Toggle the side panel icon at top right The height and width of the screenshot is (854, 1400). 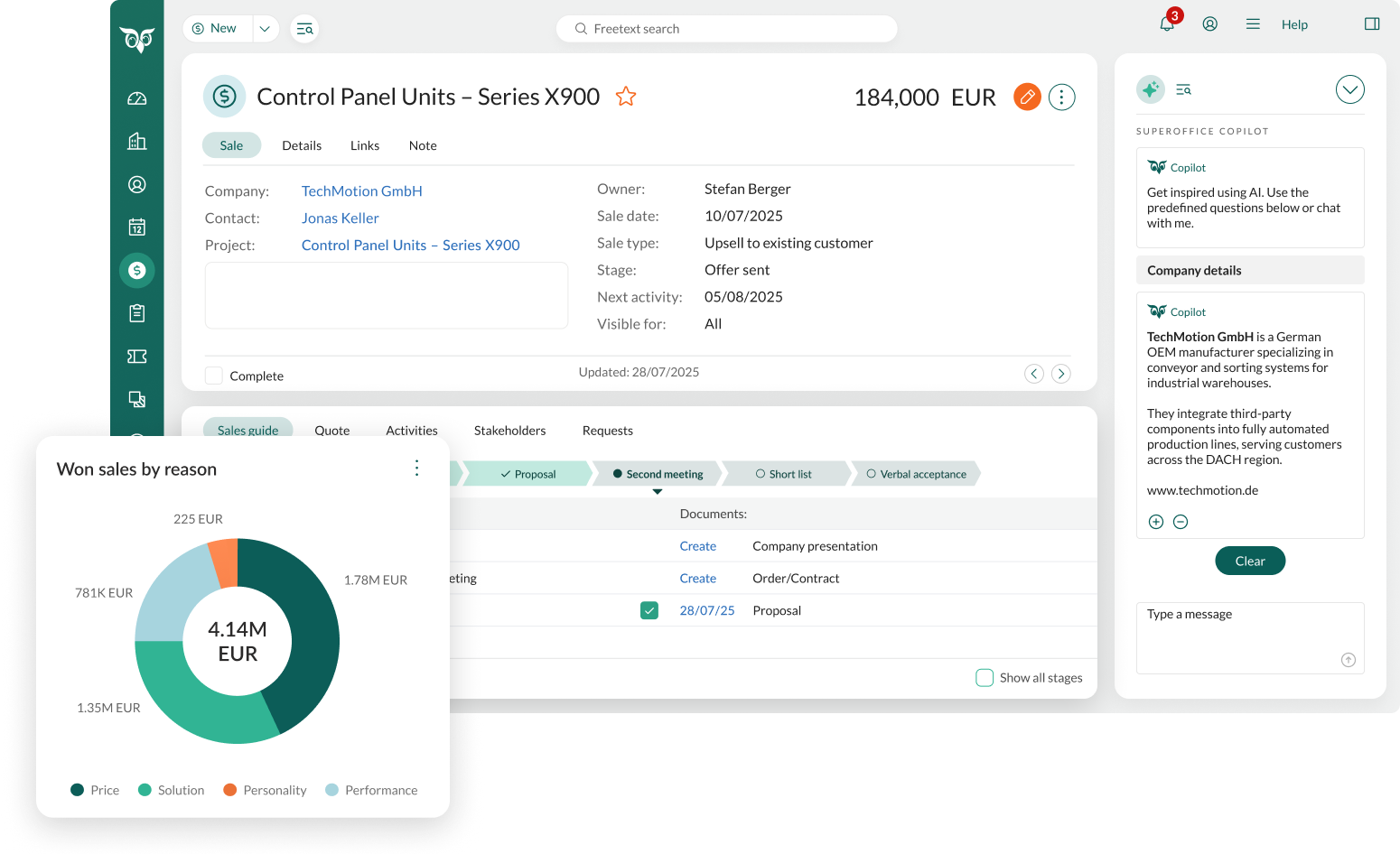click(x=1372, y=24)
